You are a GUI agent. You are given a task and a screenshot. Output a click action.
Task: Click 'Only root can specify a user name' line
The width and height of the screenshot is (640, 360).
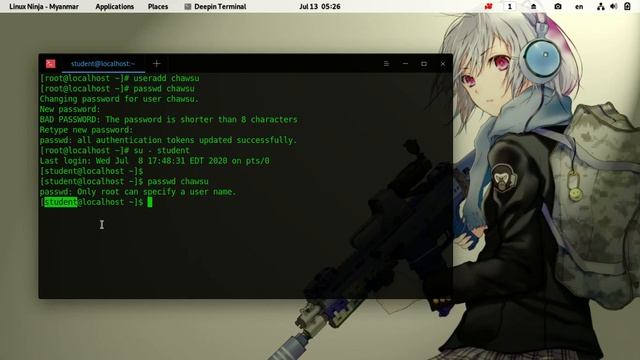point(138,192)
